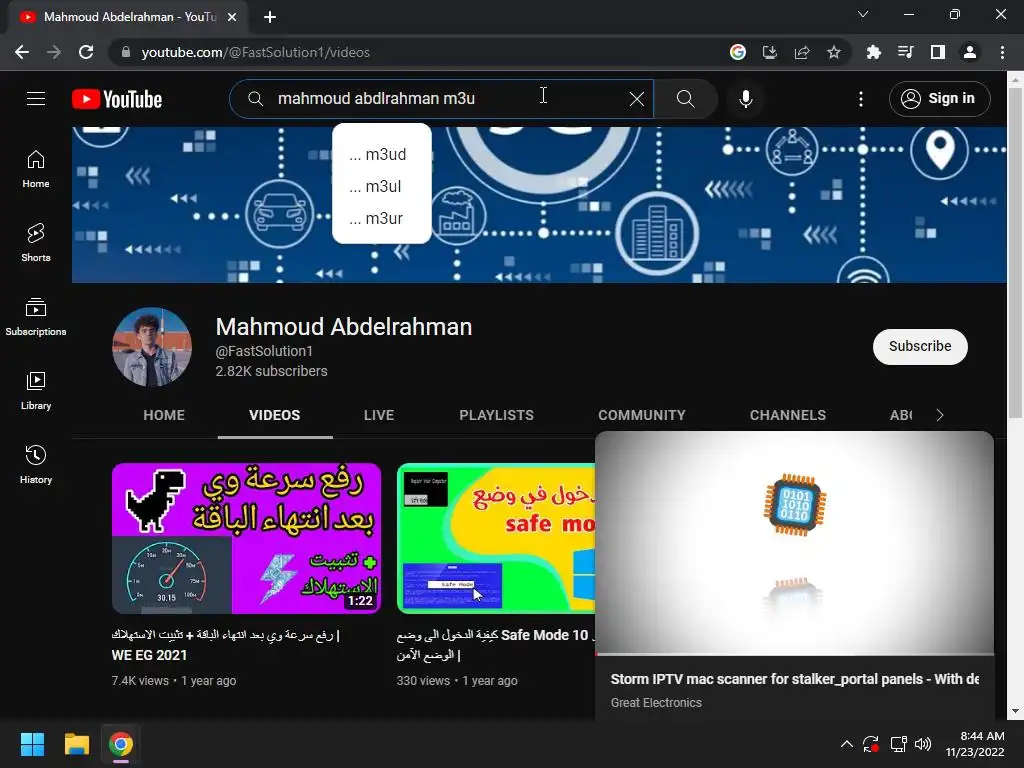Viewport: 1024px width, 768px height.
Task: Open the Storm IPTV mac scanner miniplayer title
Action: pos(794,679)
